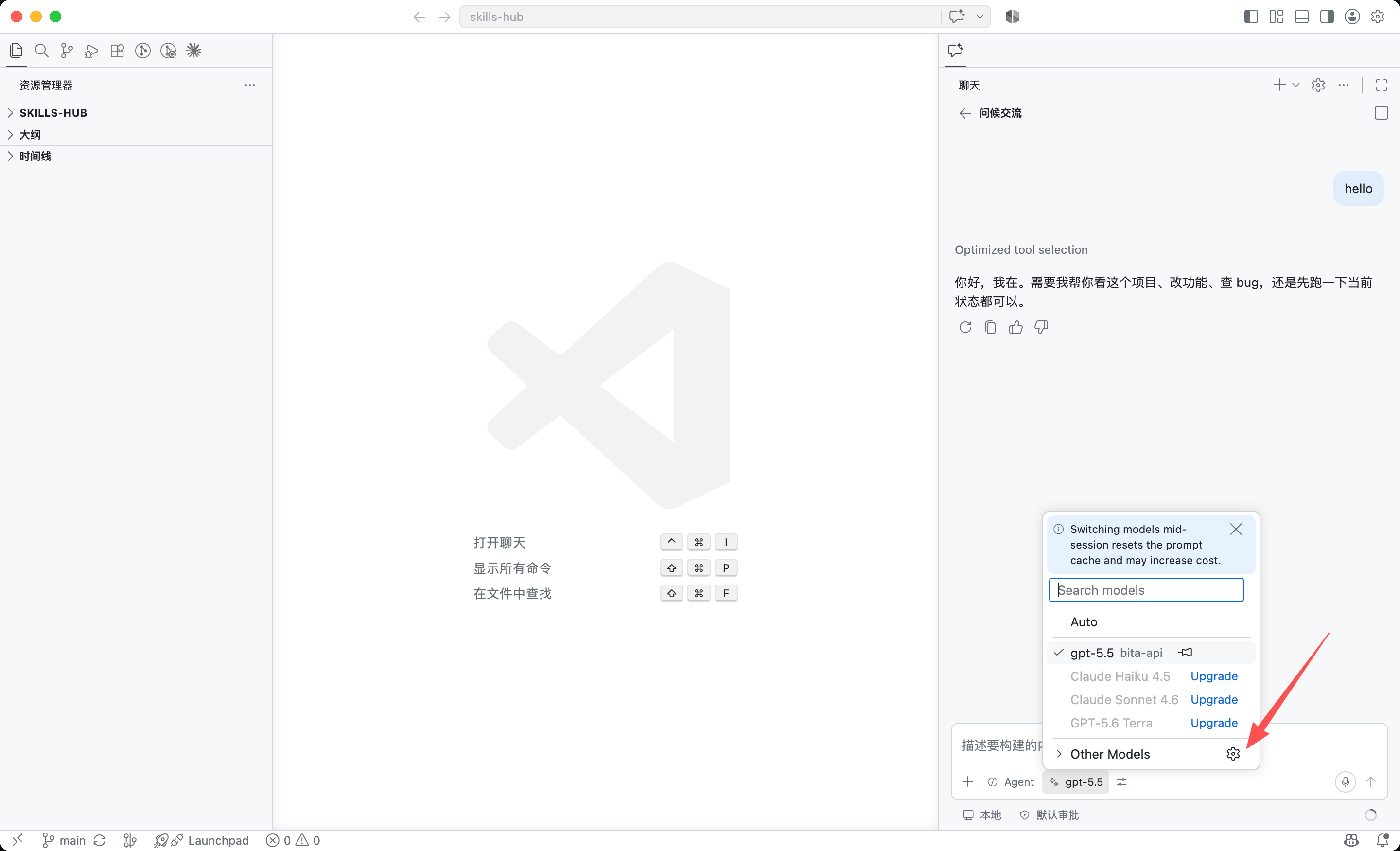
Task: Click the Claude sunburst icon in activity bar
Action: [x=194, y=51]
